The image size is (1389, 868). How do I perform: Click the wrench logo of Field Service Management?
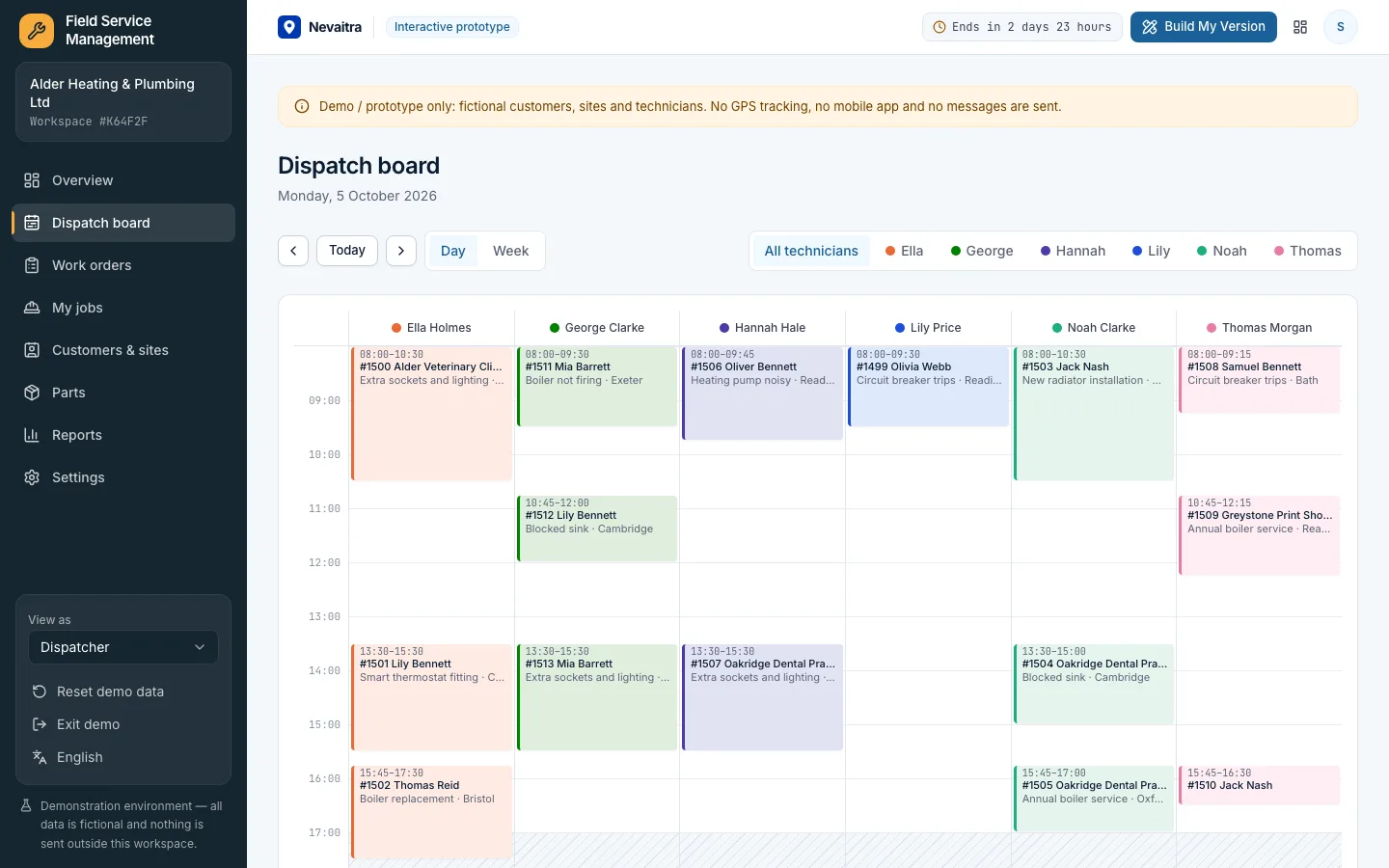point(37,31)
